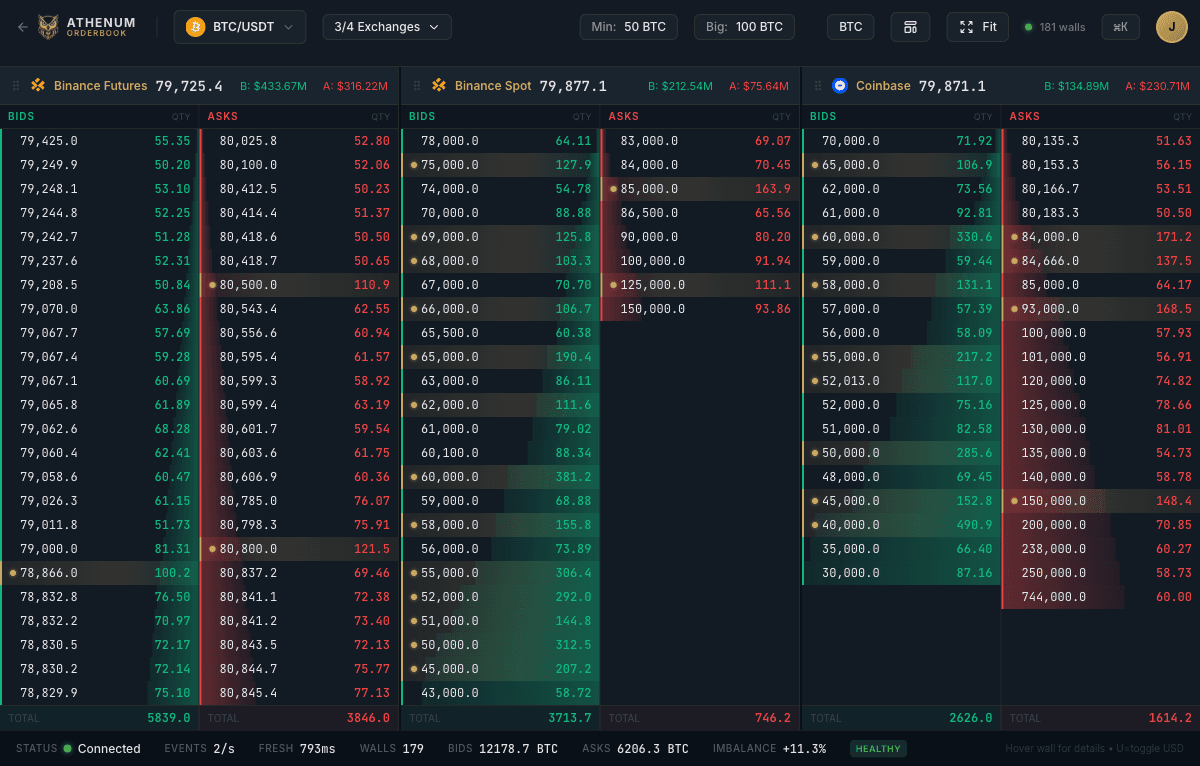
Task: Click the back arrow beside Athenum logo
Action: (23, 27)
